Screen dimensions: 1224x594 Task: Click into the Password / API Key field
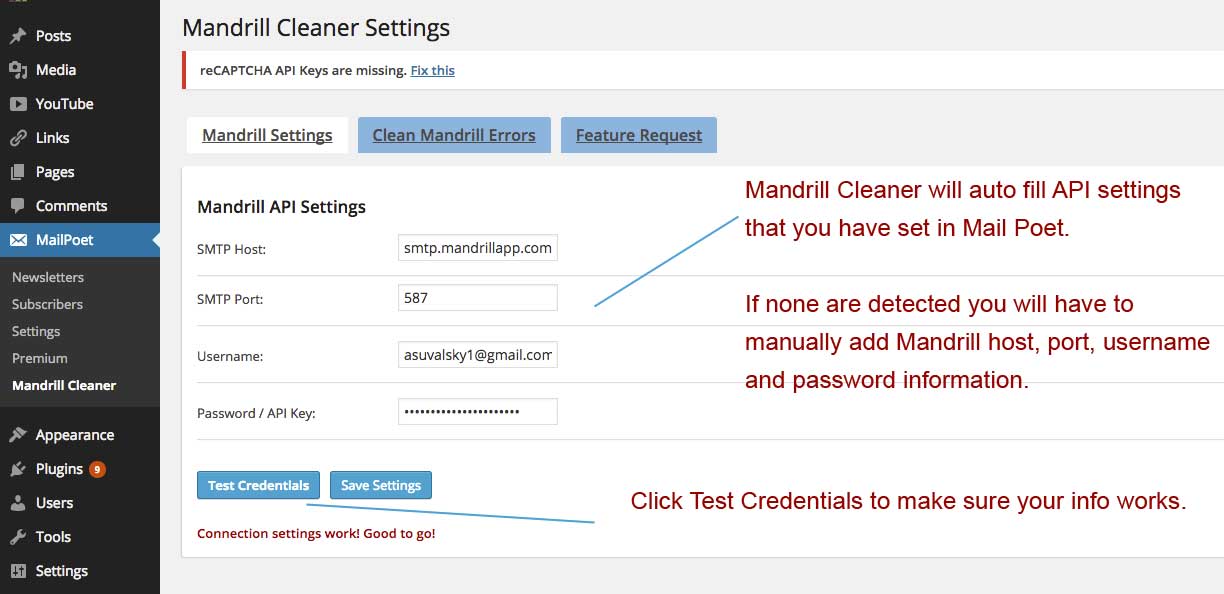pos(477,411)
